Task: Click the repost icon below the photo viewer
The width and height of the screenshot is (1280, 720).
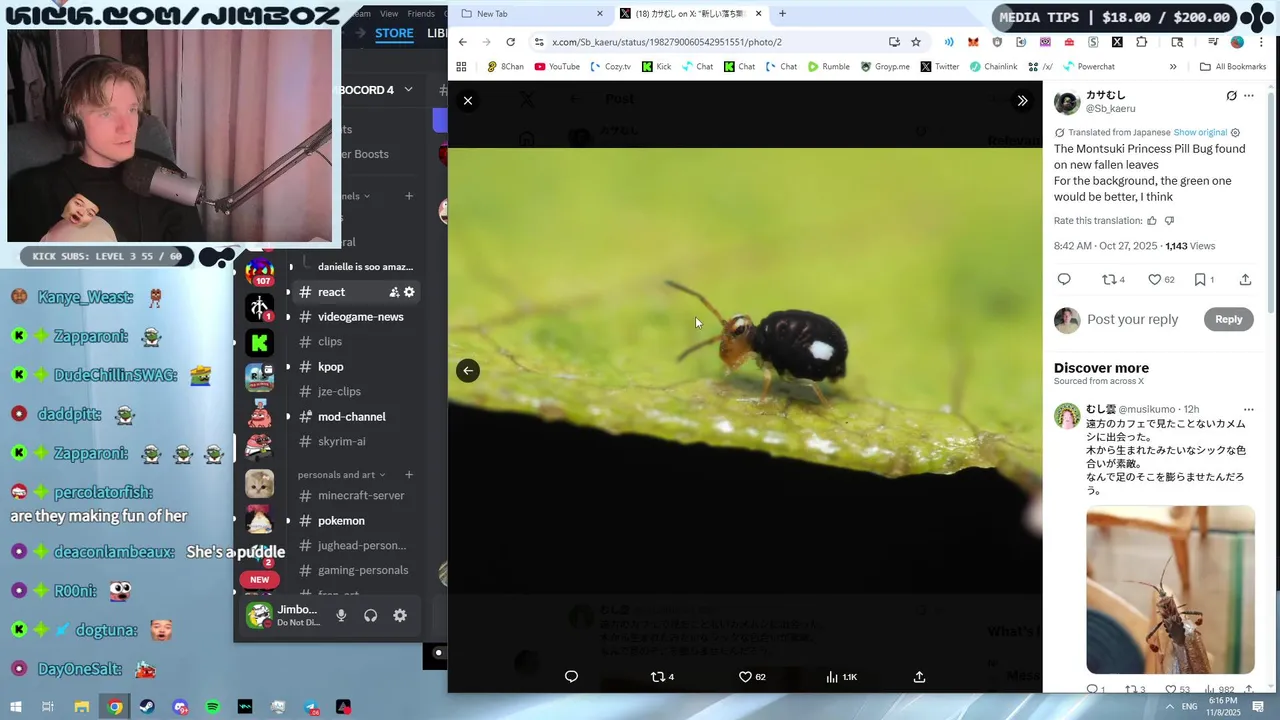Action: pyautogui.click(x=662, y=677)
